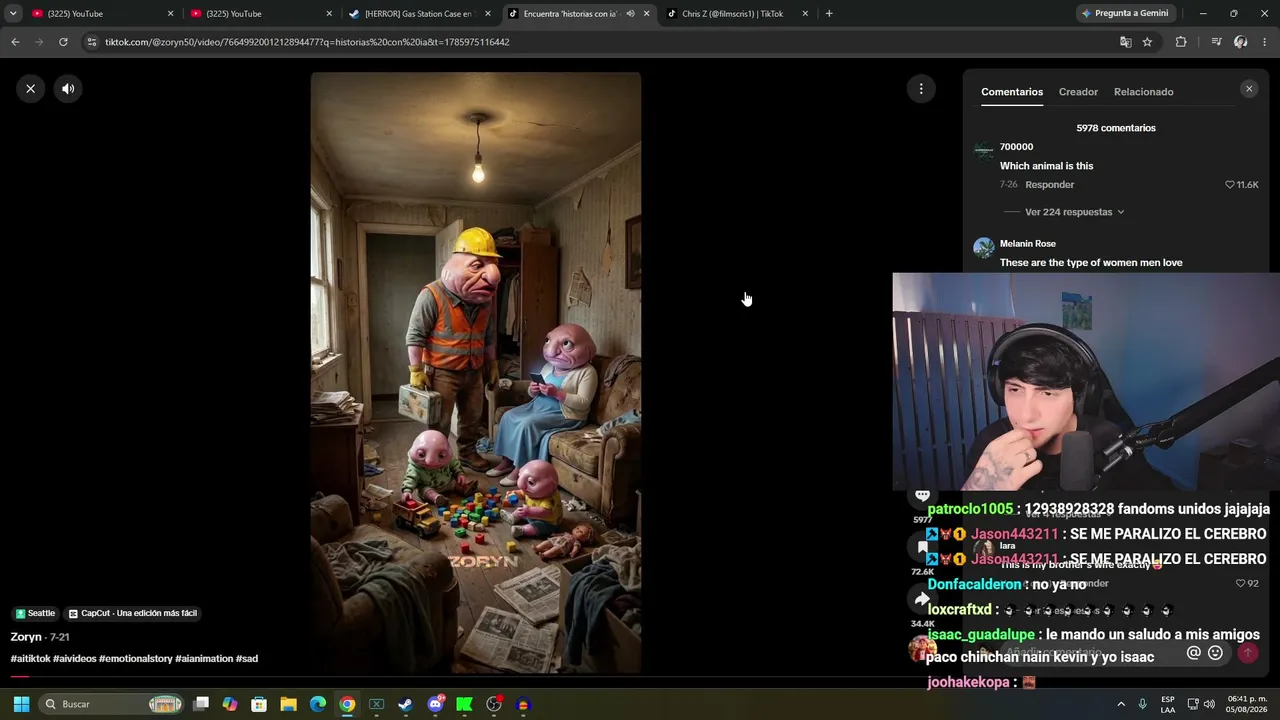
Task: Click the 700000 commenter avatar
Action: pos(984,150)
